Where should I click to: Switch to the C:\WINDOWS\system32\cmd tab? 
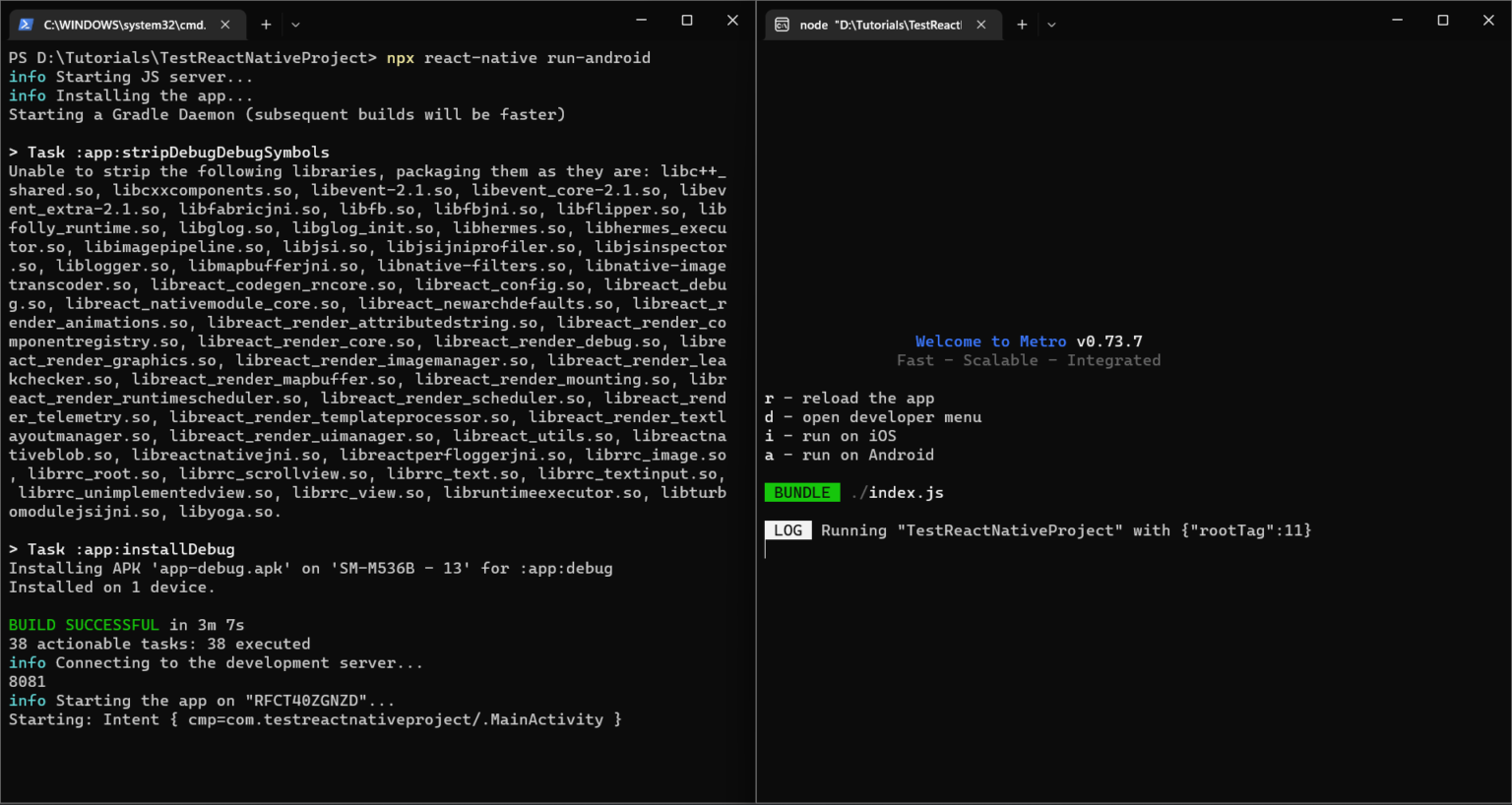pos(124,25)
